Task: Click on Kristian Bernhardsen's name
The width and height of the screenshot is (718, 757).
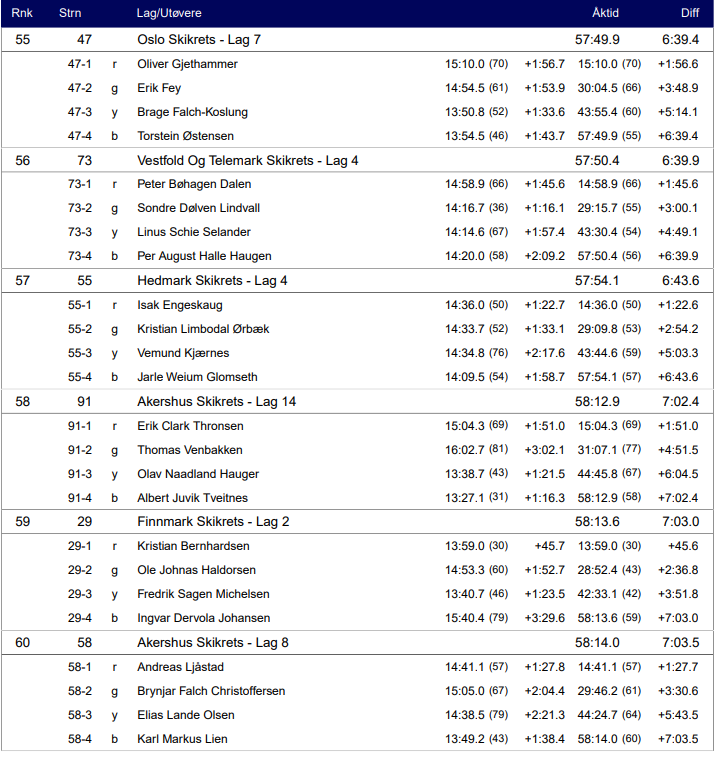Action: 193,546
